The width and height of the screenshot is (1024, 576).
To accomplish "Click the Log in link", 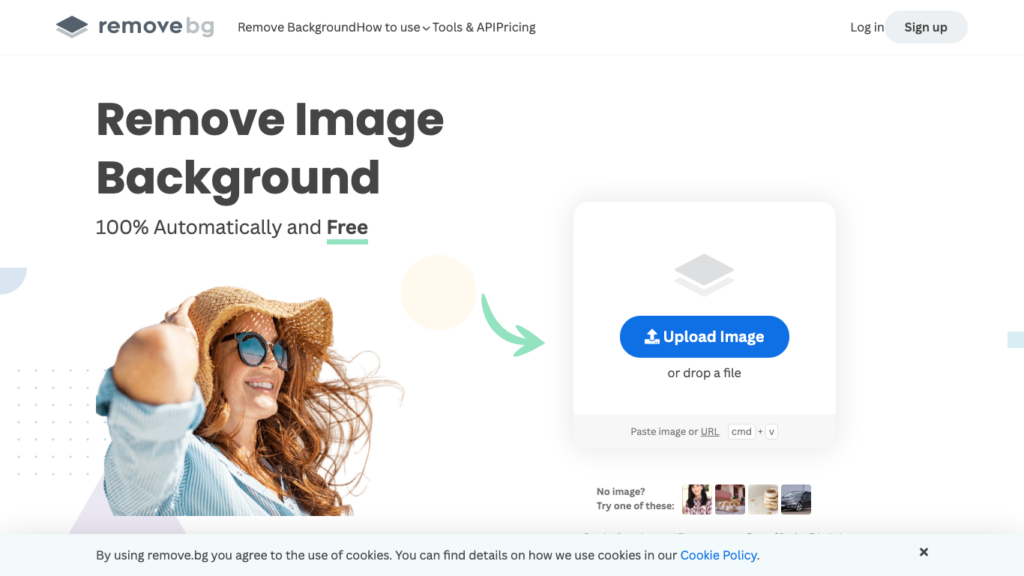I will pyautogui.click(x=866, y=27).
